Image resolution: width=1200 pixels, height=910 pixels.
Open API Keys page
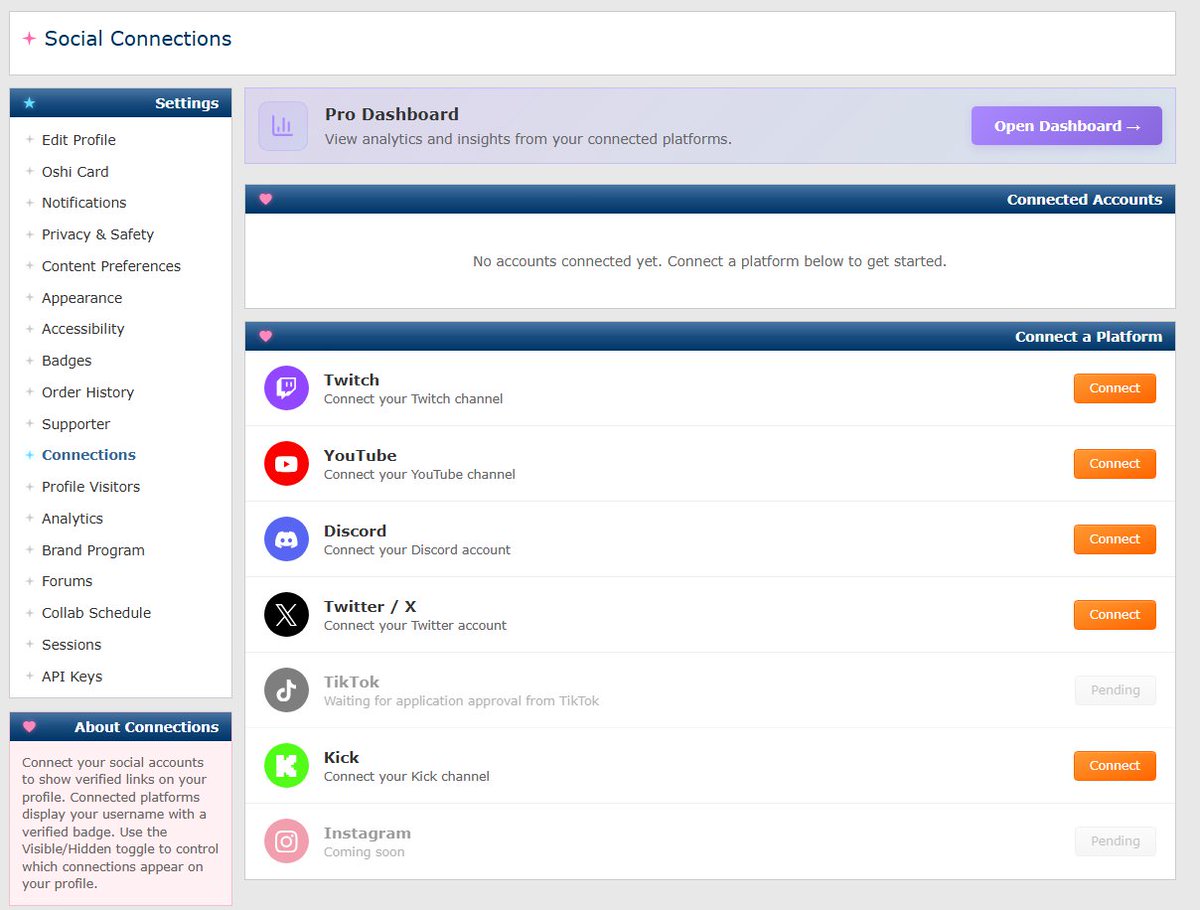click(x=72, y=677)
